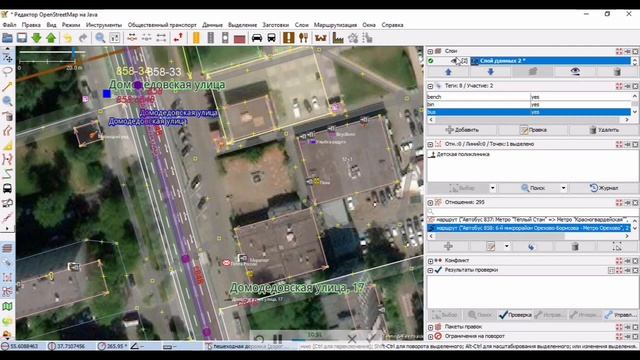Select the draw nodes tool in sidebar
The image size is (640, 360).
coord(7,87)
